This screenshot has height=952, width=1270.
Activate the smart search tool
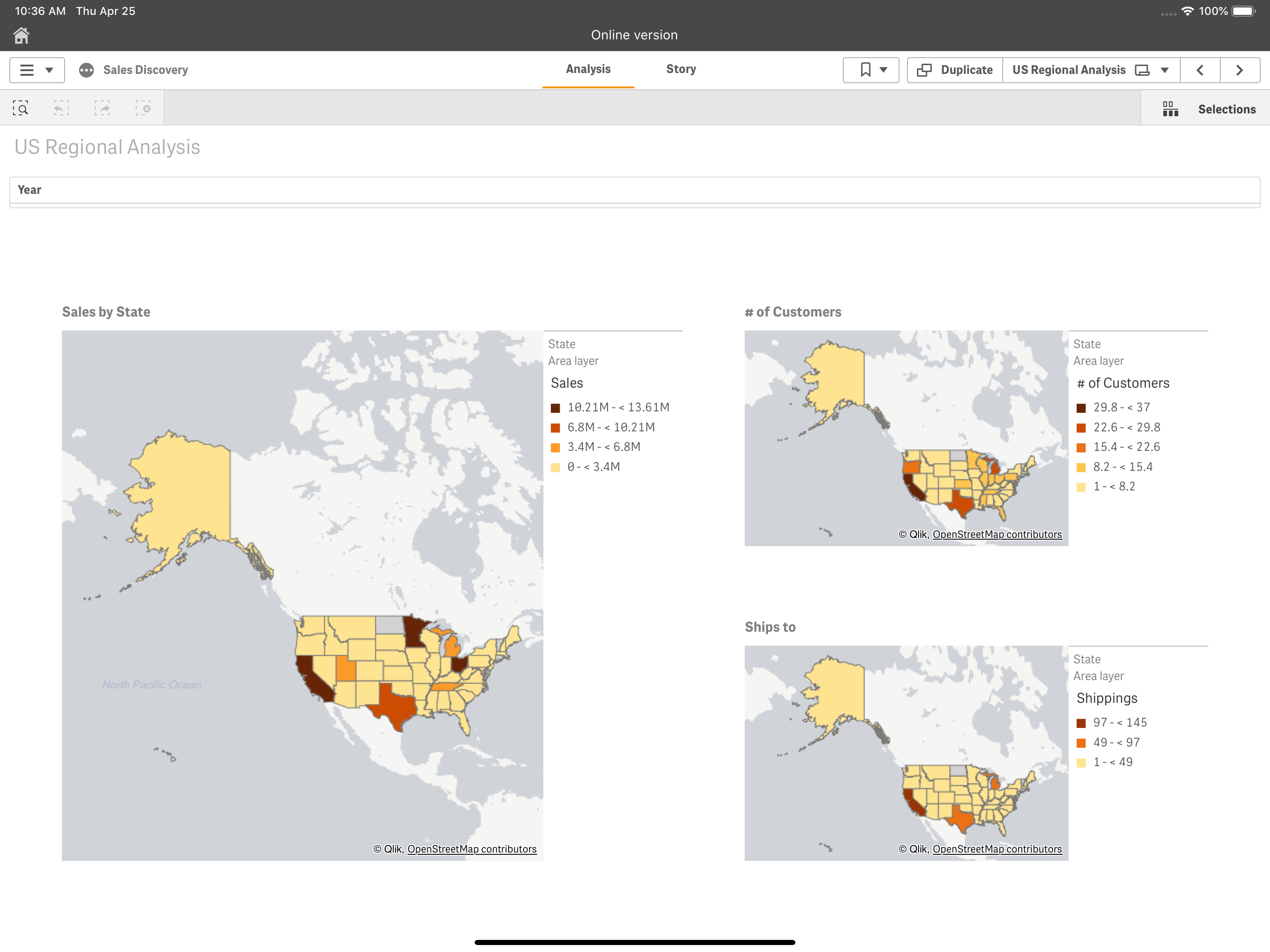(20, 108)
